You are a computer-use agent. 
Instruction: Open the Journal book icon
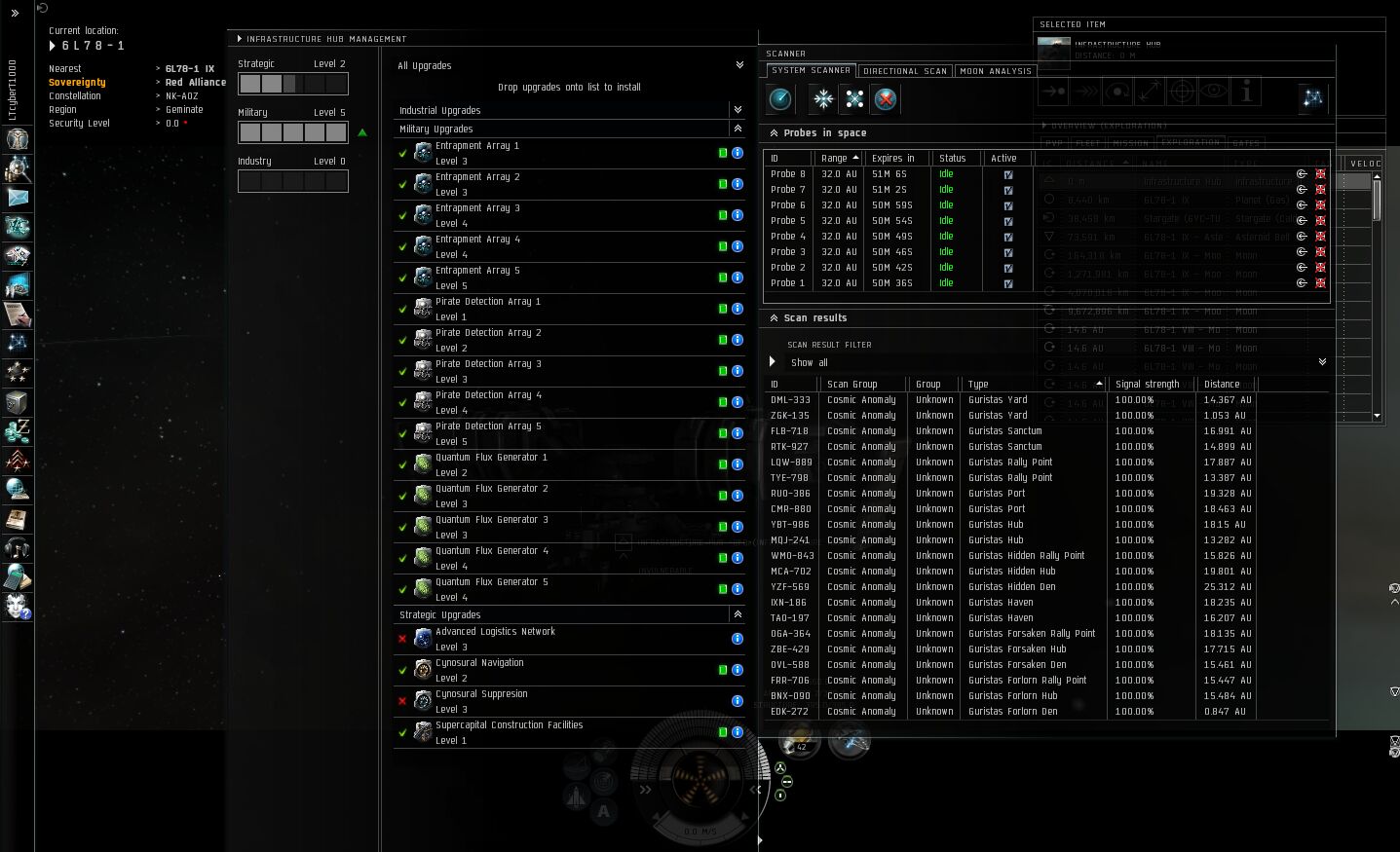pyautogui.click(x=18, y=519)
